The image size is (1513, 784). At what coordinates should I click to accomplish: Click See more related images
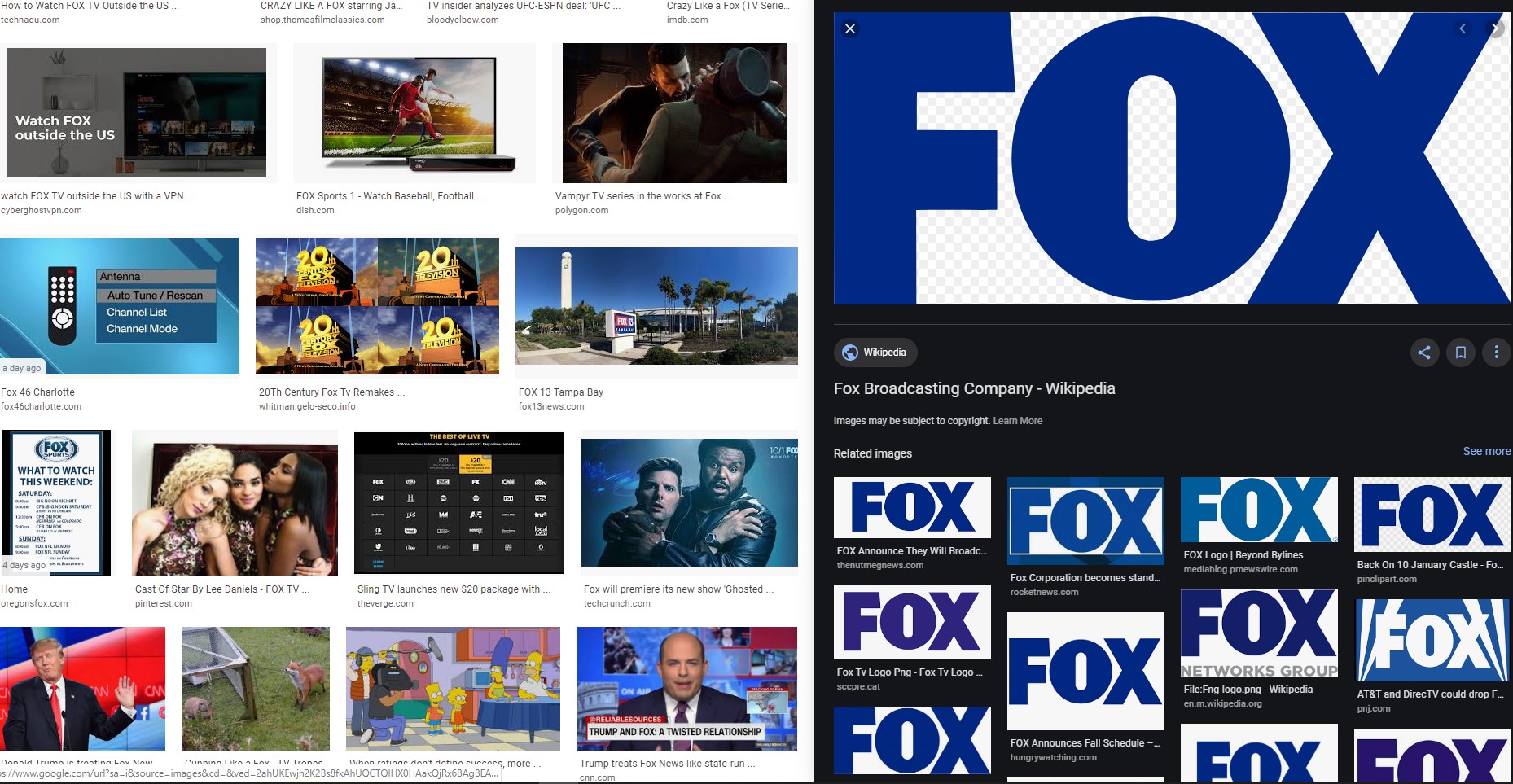click(1486, 451)
